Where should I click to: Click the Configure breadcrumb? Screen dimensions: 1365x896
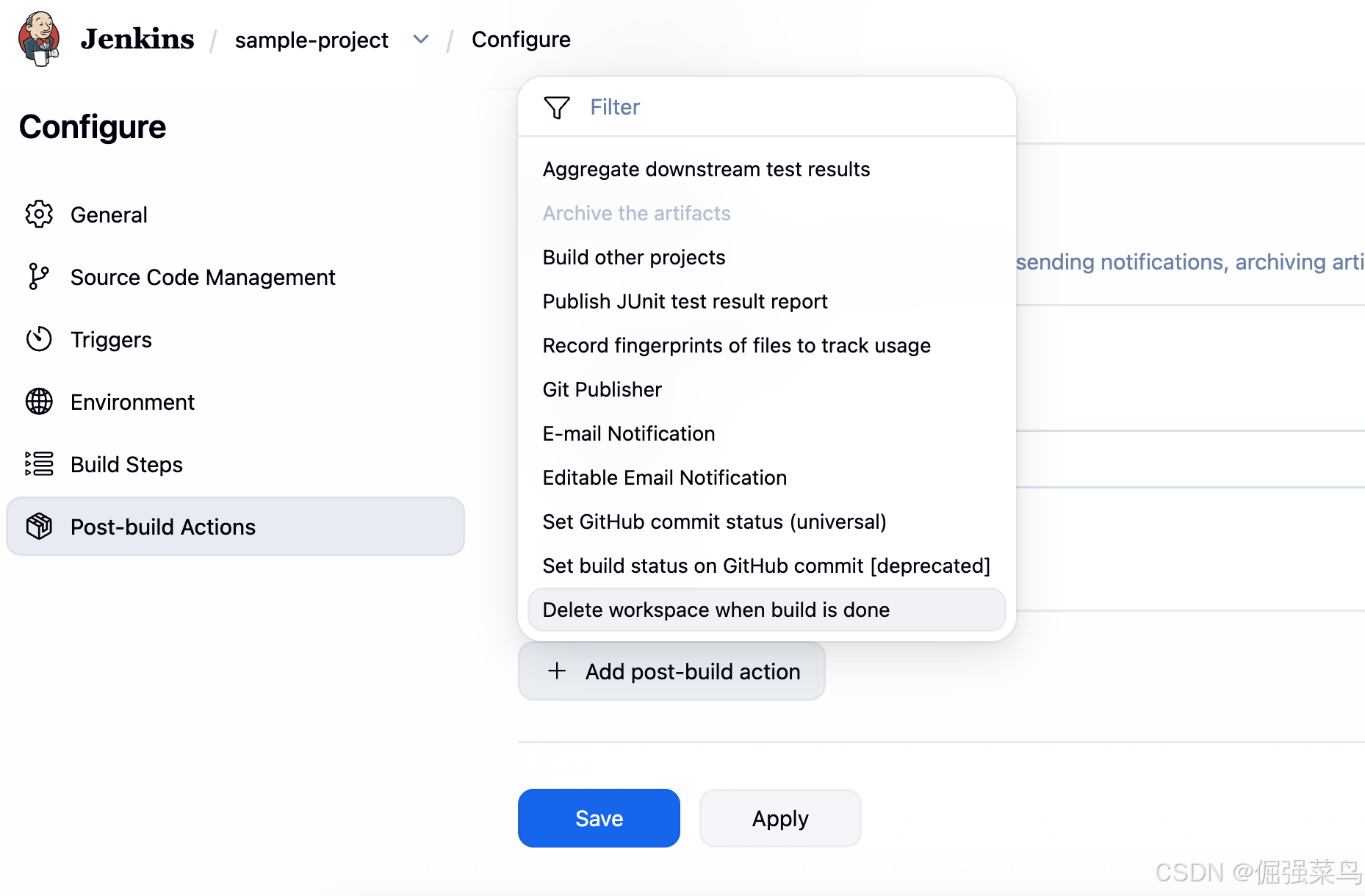tap(521, 39)
